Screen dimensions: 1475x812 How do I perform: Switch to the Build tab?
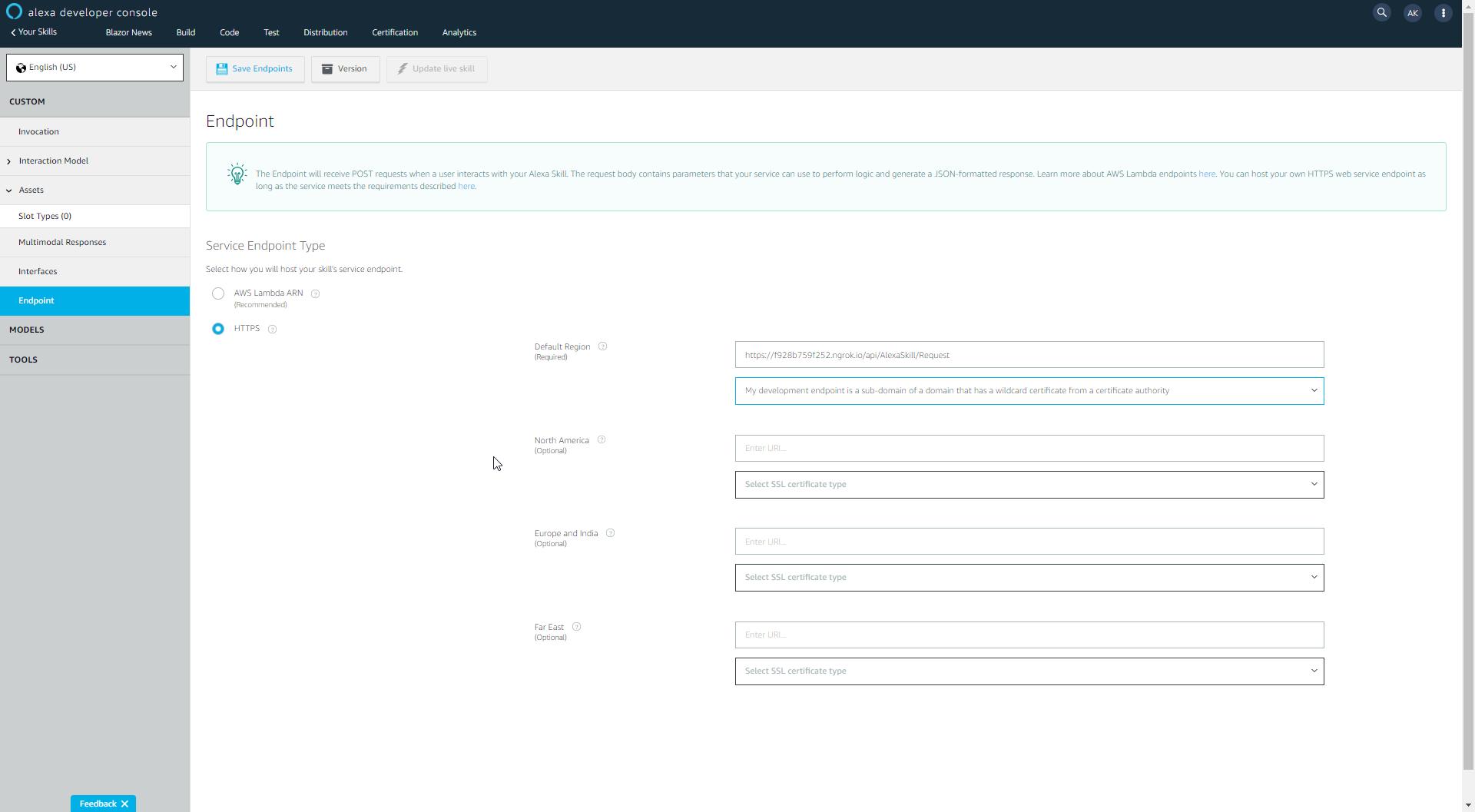(x=185, y=32)
